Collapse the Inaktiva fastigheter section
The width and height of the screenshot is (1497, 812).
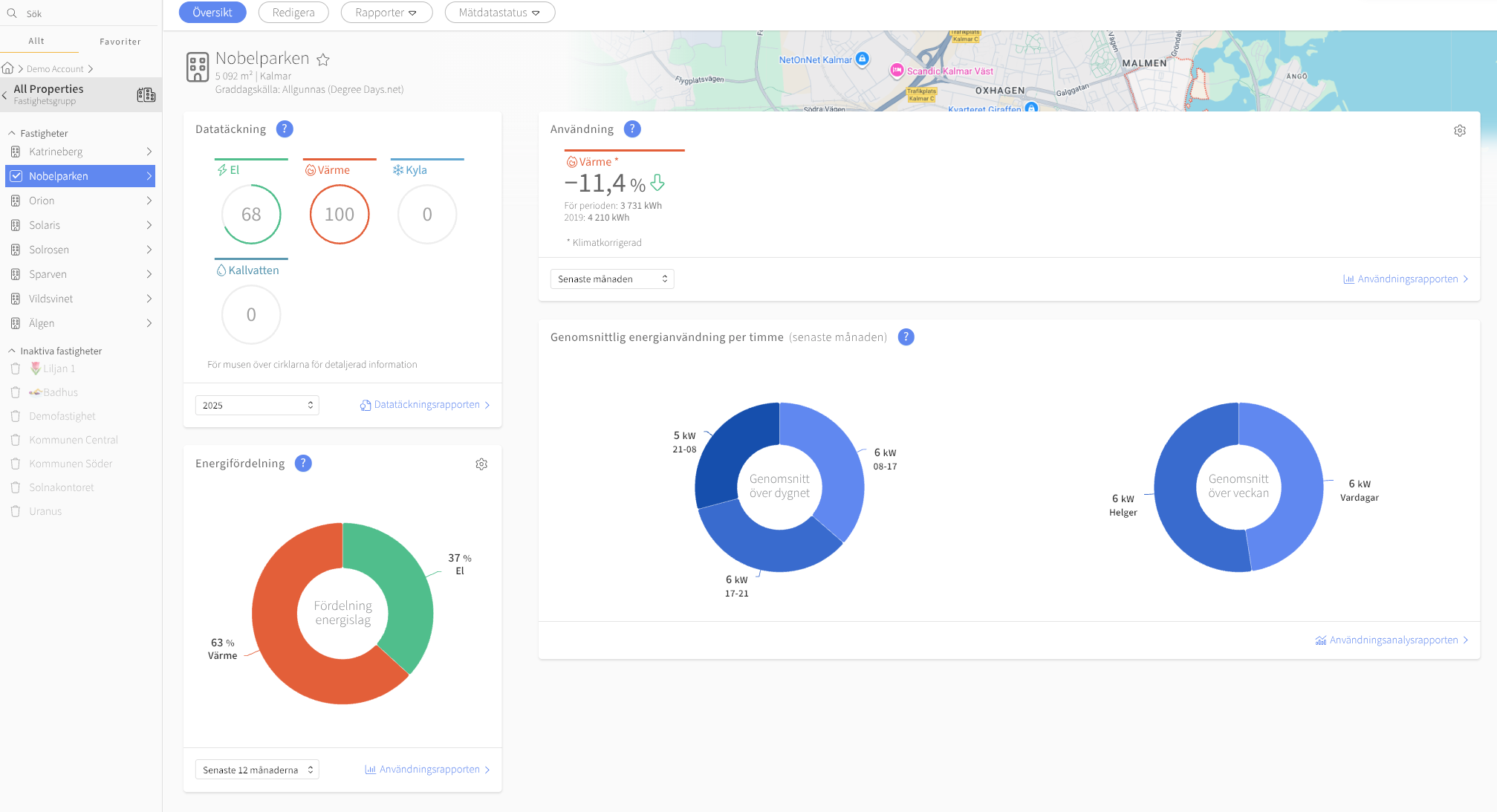point(12,351)
